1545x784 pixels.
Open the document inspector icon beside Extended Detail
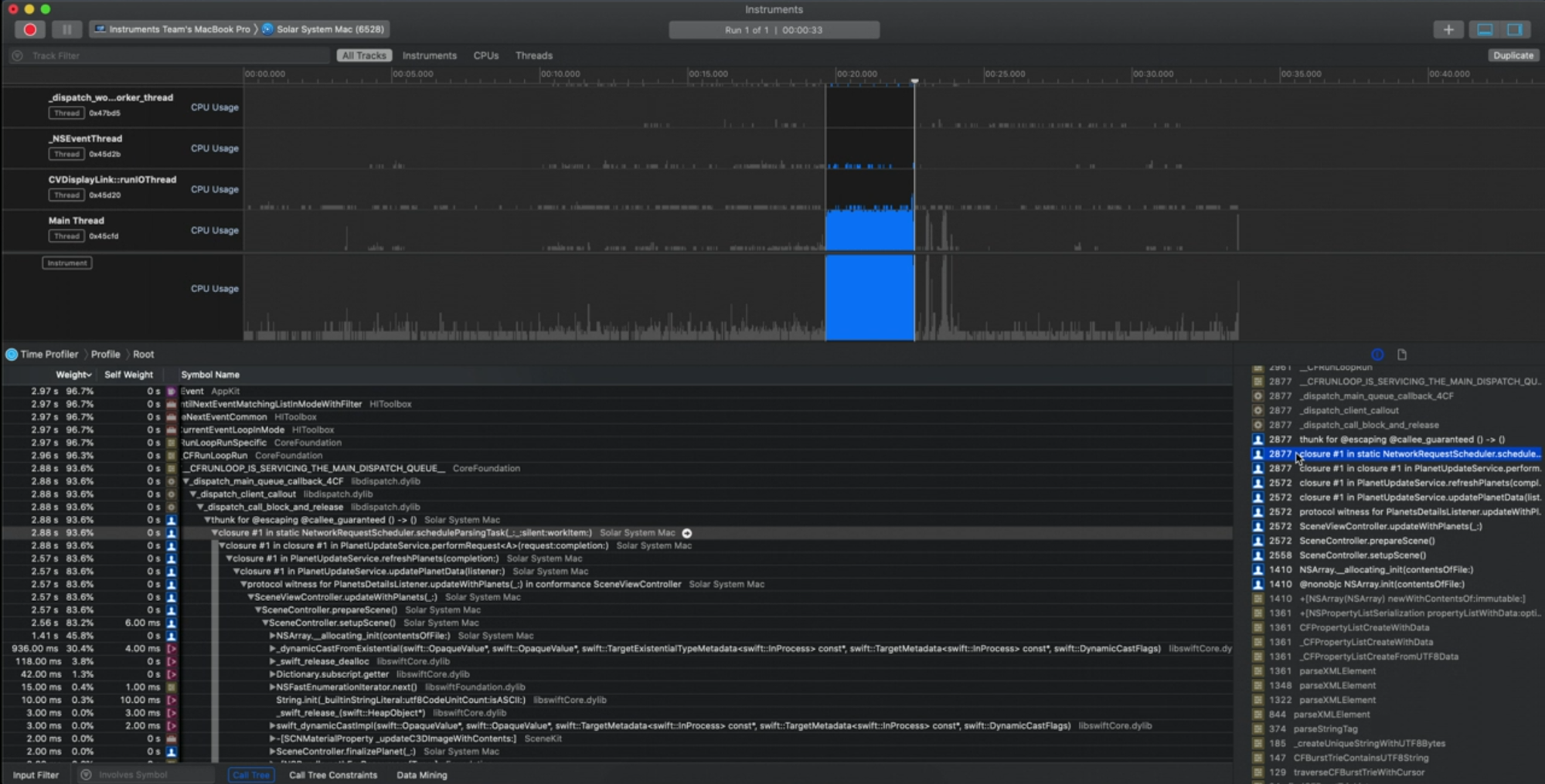pos(1402,355)
